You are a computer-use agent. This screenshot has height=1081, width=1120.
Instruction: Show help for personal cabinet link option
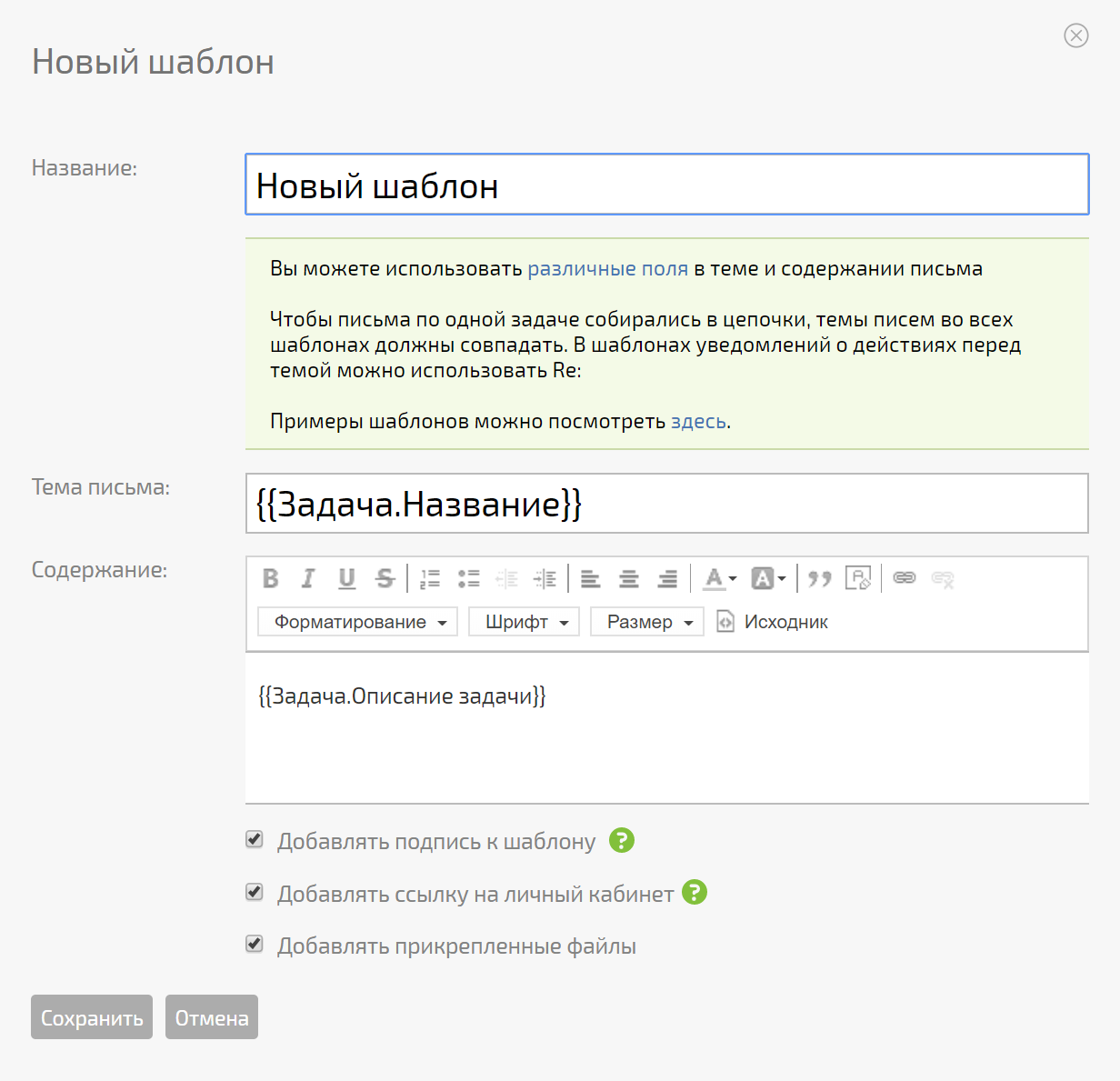coord(695,893)
